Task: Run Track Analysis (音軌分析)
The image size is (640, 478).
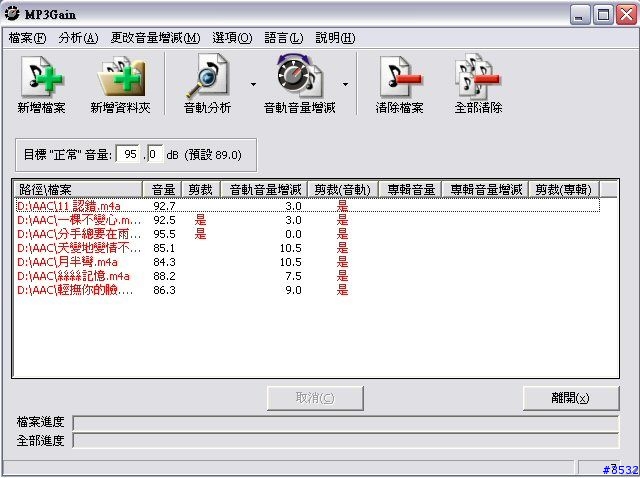Action: click(208, 84)
